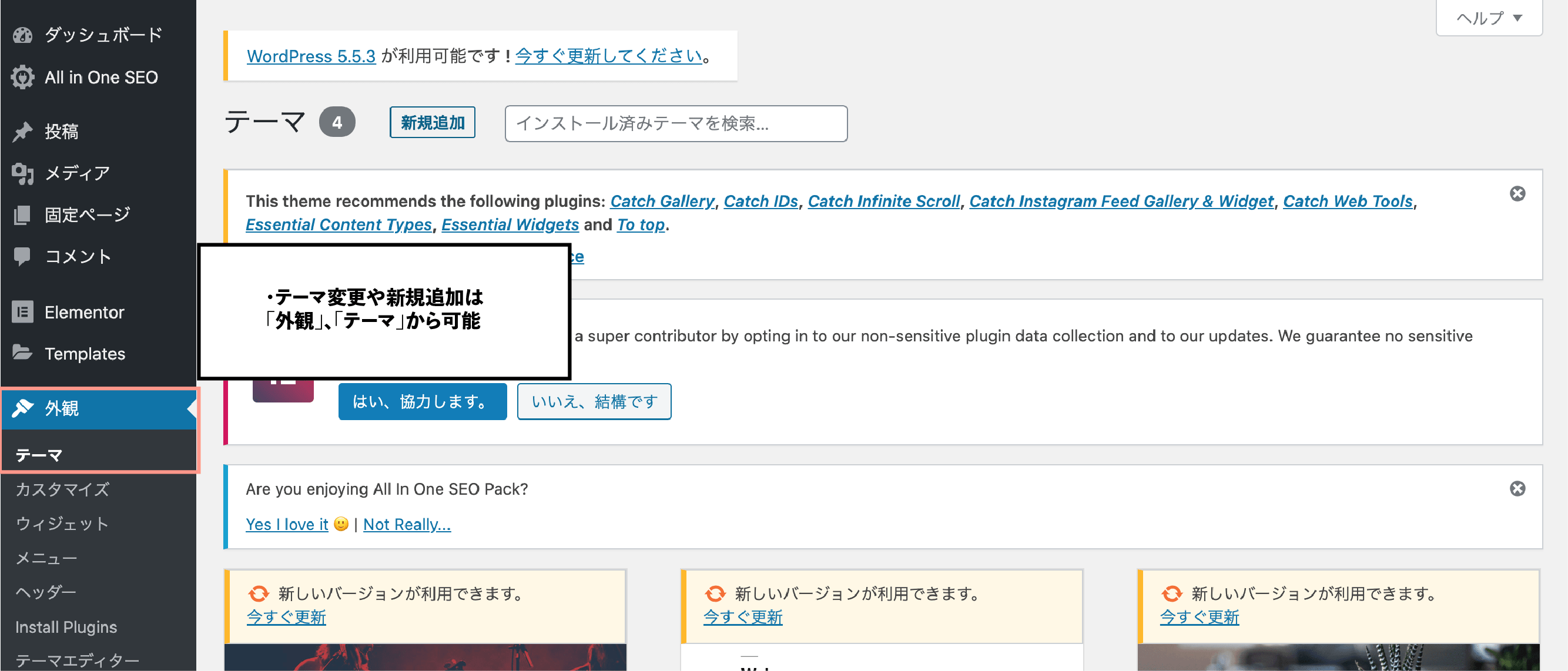
Task: Open the コメント menu item
Action: [98, 256]
